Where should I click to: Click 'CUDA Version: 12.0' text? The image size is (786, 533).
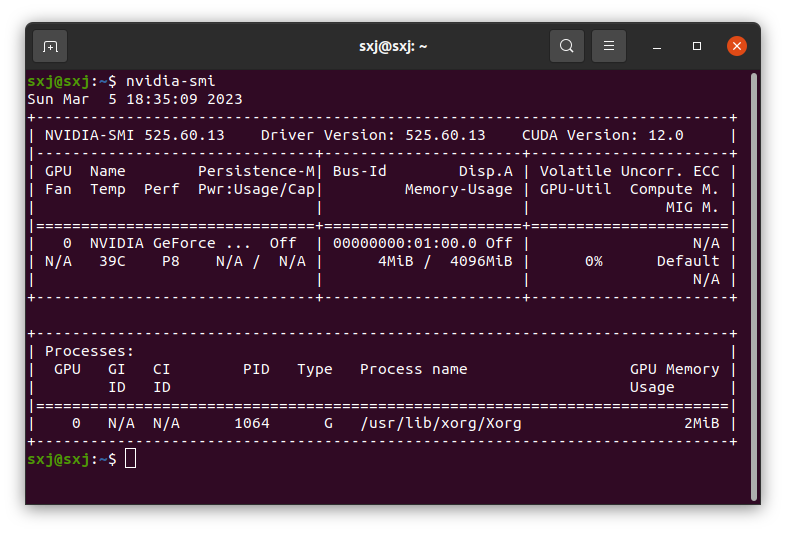coord(603,135)
